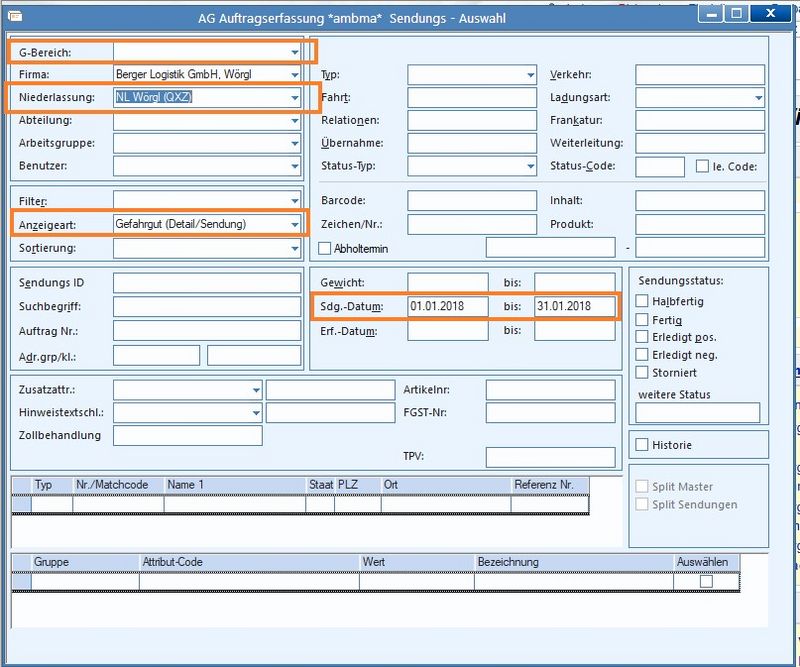The height and width of the screenshot is (667, 800).
Task: Expand the Filter dropdown
Action: [295, 201]
